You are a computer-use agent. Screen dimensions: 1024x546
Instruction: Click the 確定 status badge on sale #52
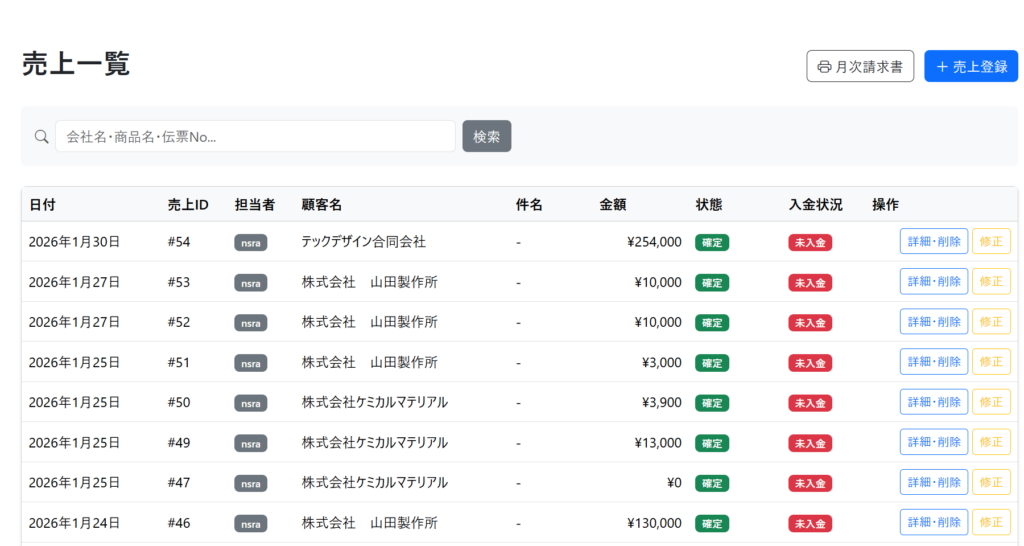(712, 323)
